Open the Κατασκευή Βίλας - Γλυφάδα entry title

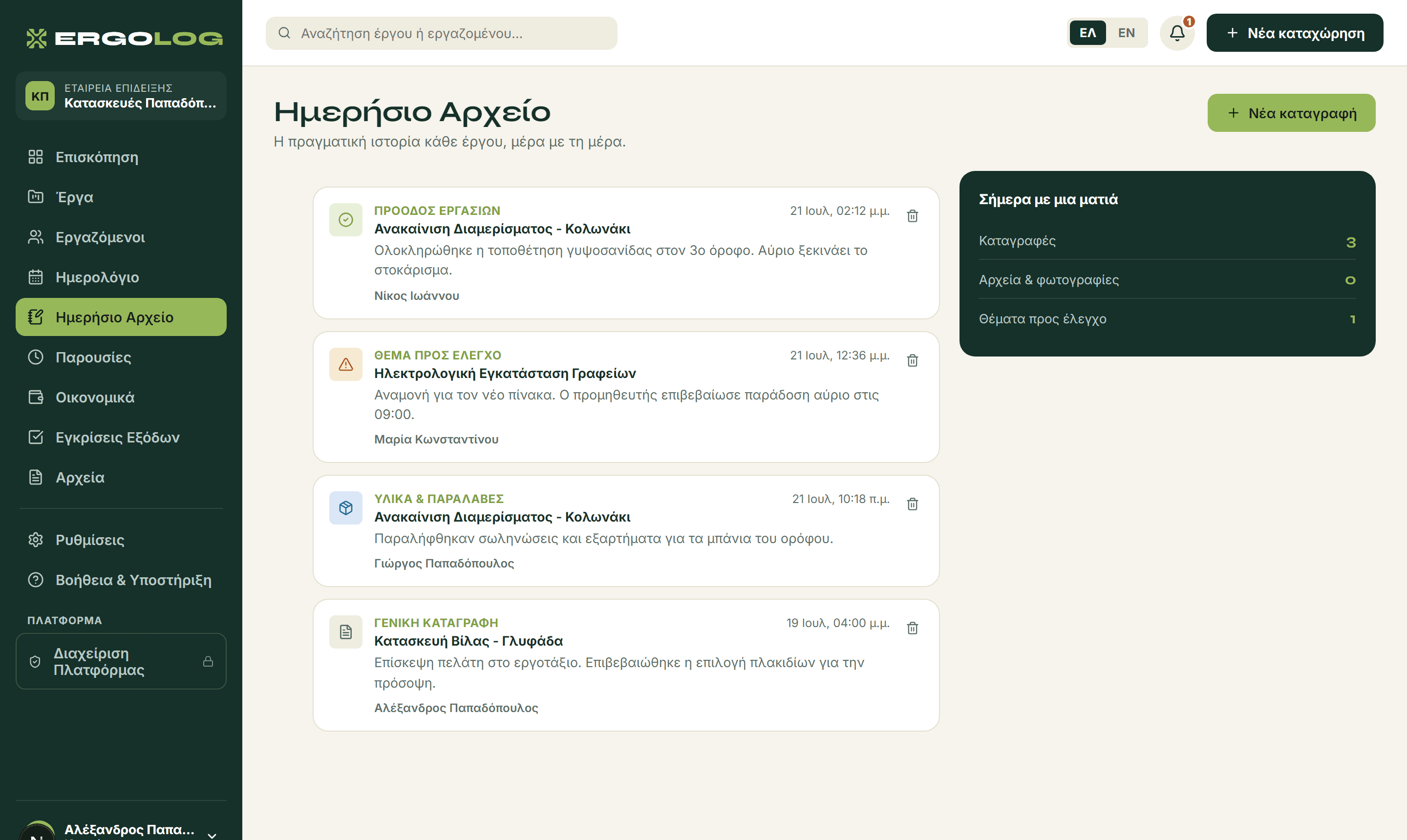468,641
